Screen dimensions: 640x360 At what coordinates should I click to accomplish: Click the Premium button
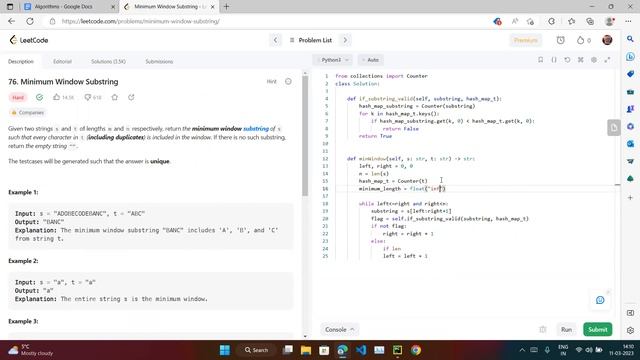[526, 40]
